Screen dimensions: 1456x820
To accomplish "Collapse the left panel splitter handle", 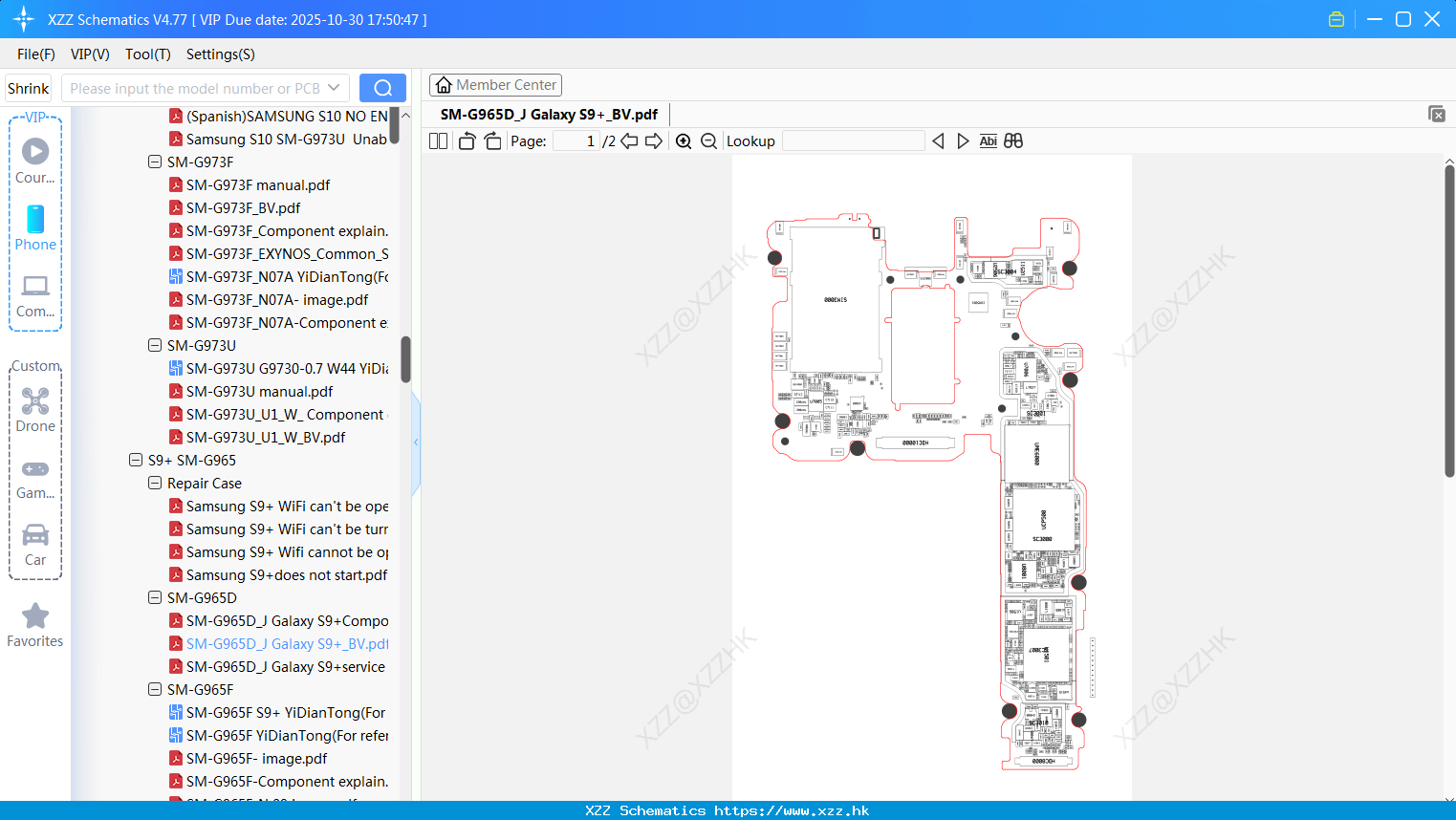I will [416, 442].
